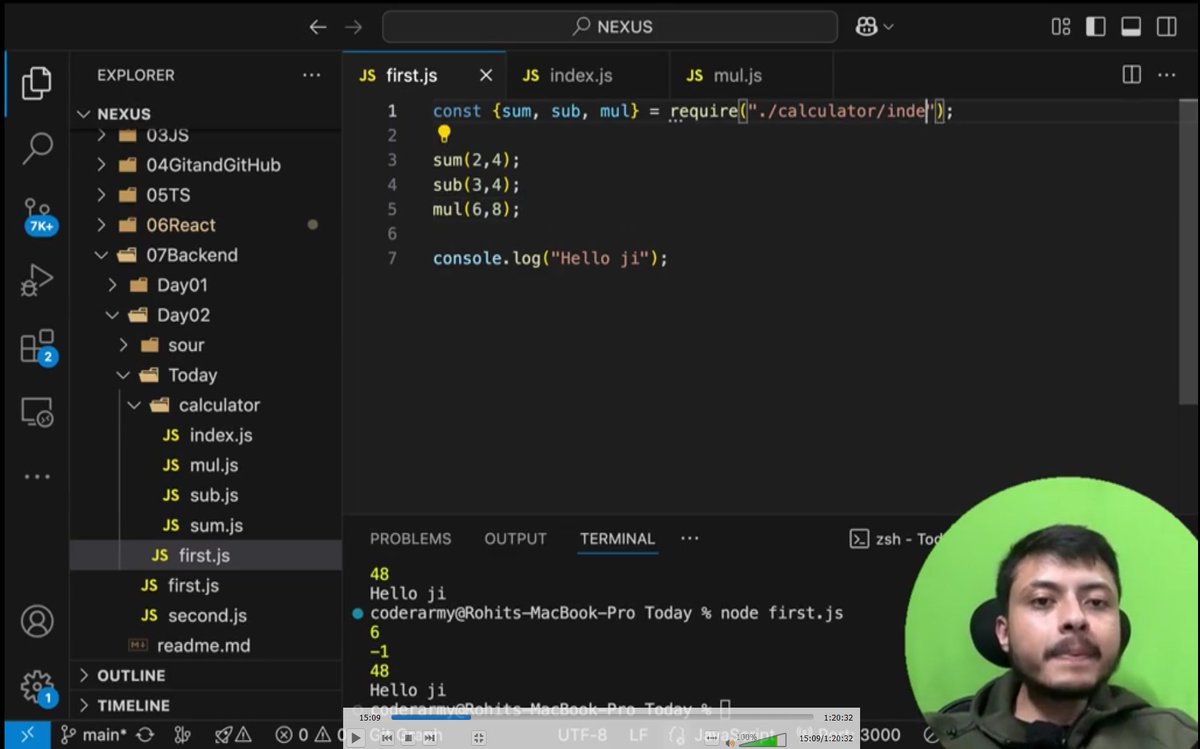Synchronize changes icon in status bar

click(x=145, y=735)
